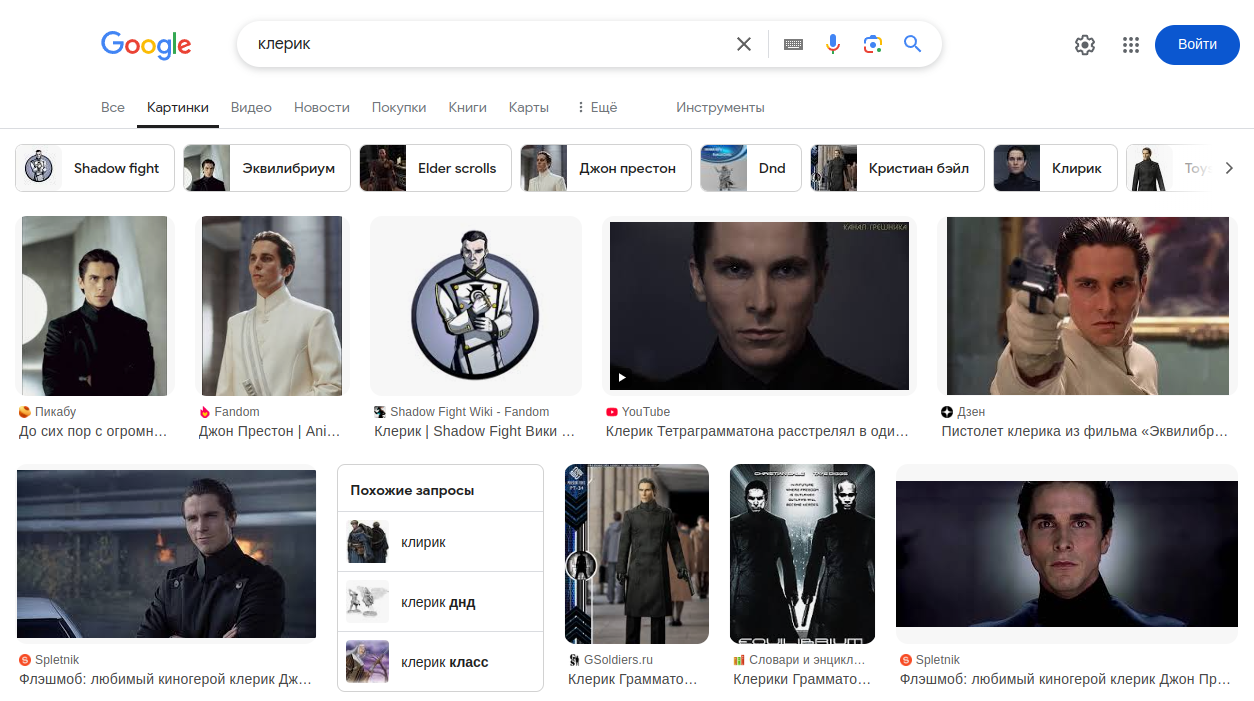Screen dimensions: 1254x701
Task: Open link Клерики Граммато… from Словари
Action: tap(802, 680)
